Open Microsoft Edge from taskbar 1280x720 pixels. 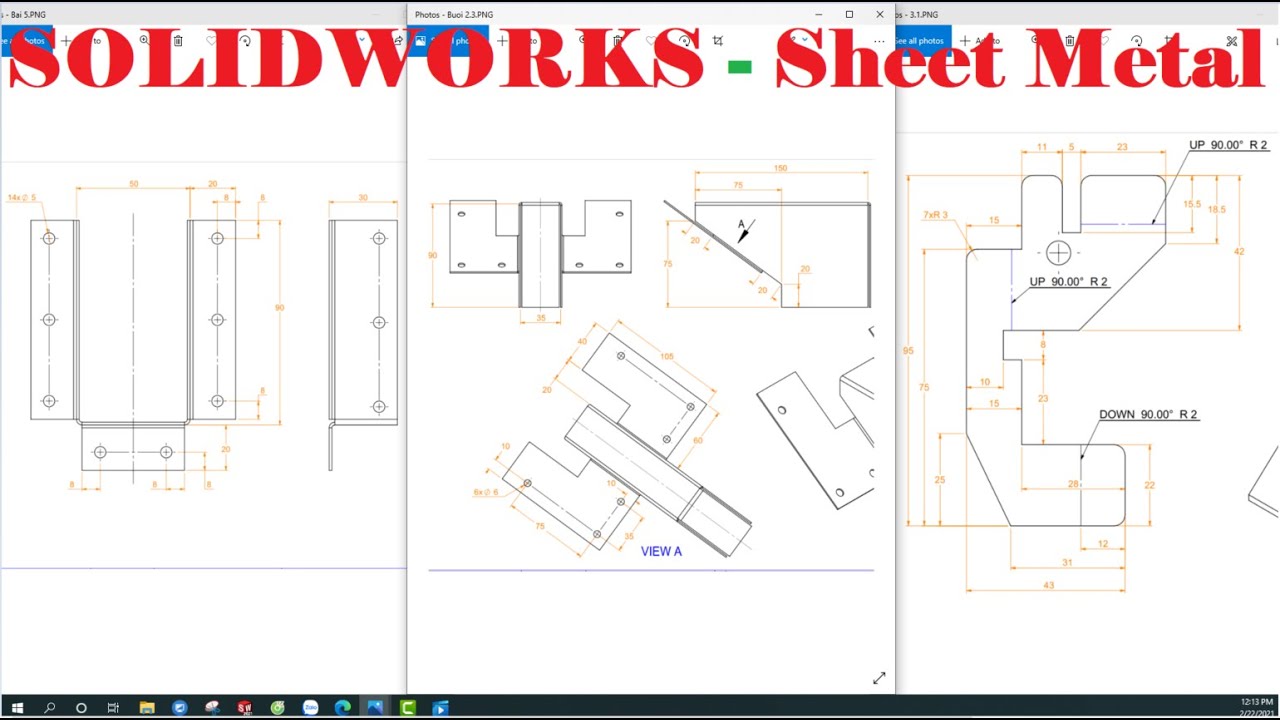pos(342,708)
